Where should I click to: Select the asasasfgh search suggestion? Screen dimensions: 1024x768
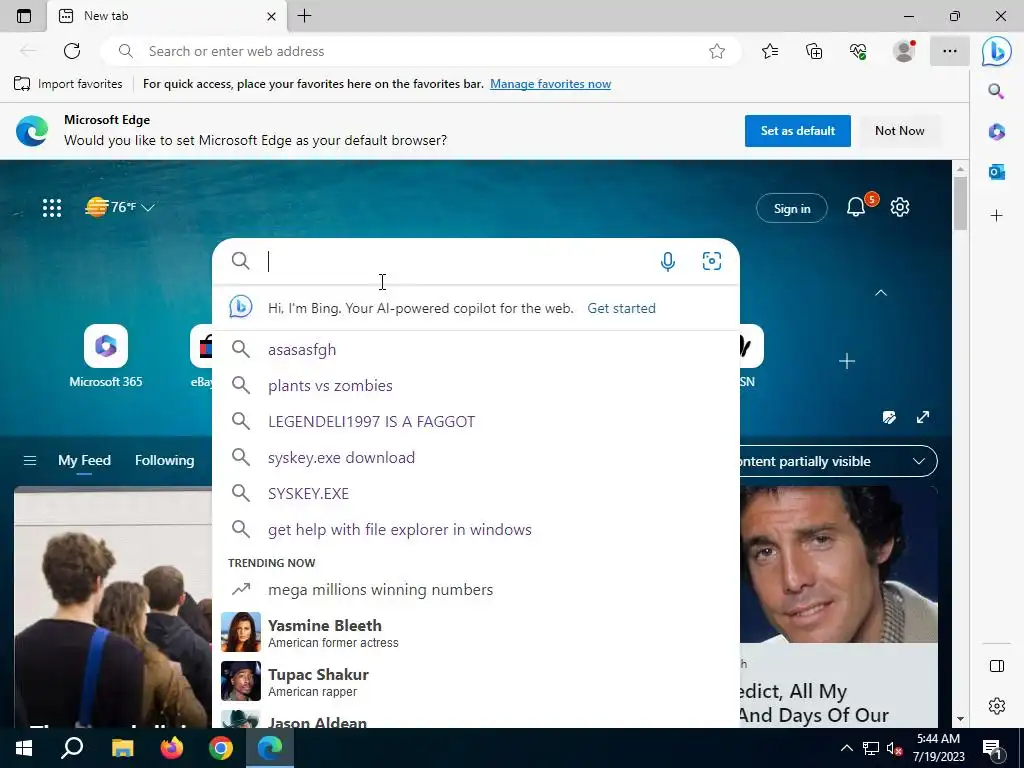(x=476, y=349)
